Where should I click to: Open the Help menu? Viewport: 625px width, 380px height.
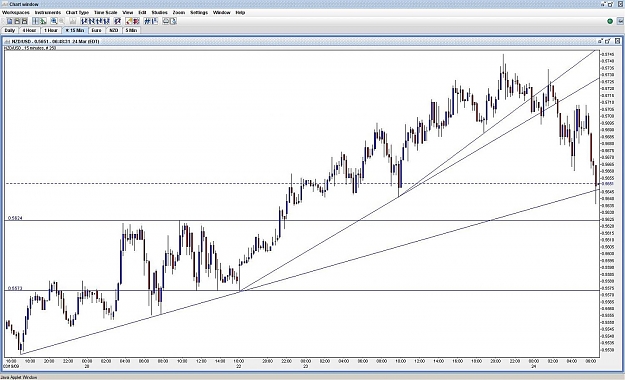pos(240,12)
